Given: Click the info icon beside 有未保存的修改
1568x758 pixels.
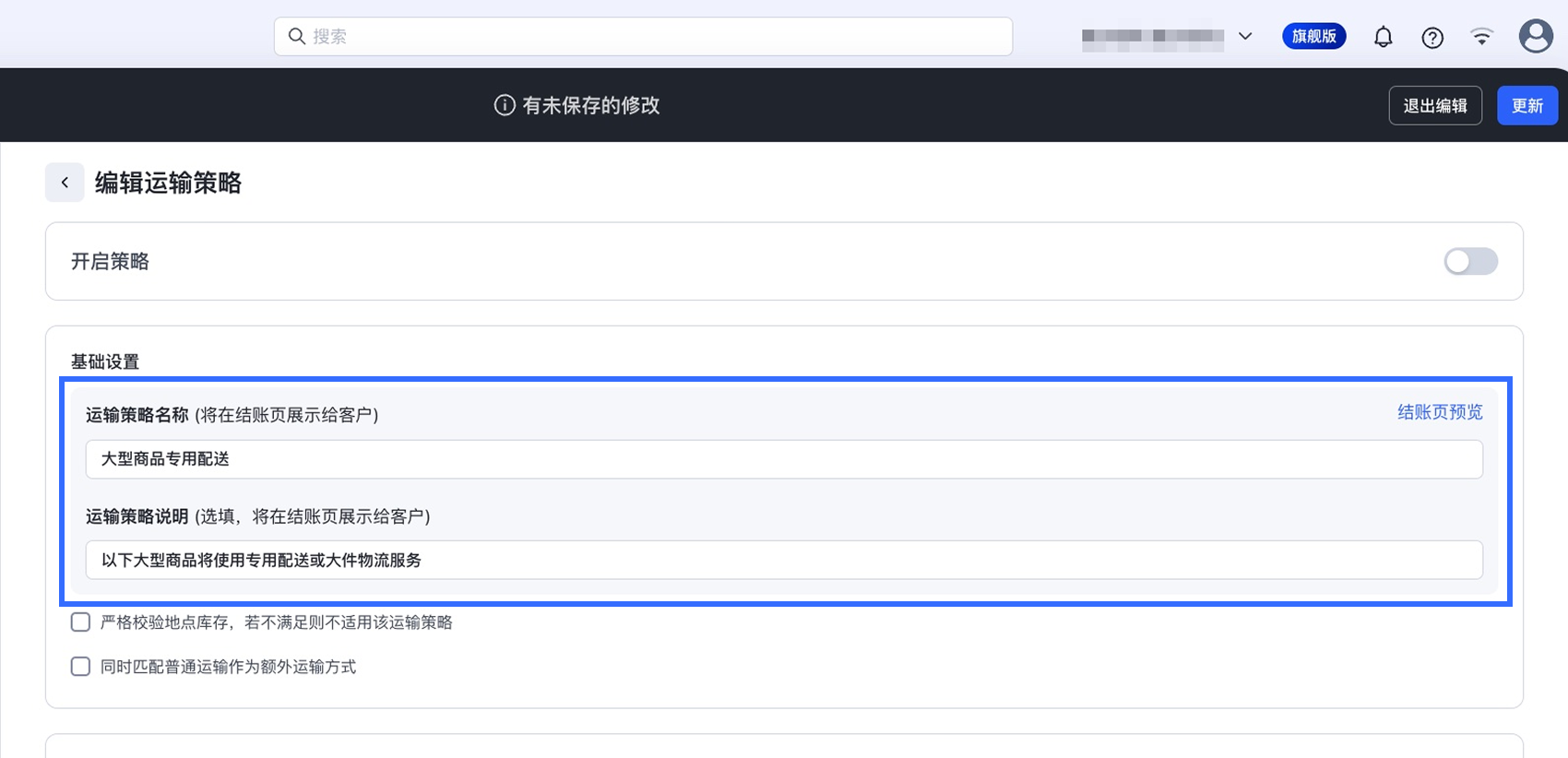Looking at the screenshot, I should (505, 105).
